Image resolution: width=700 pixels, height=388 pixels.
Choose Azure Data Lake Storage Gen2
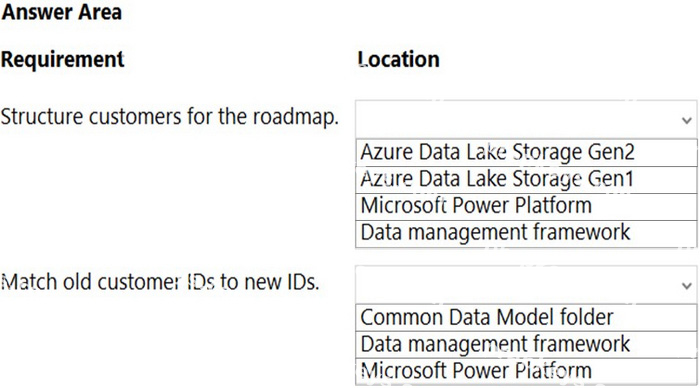(526, 153)
